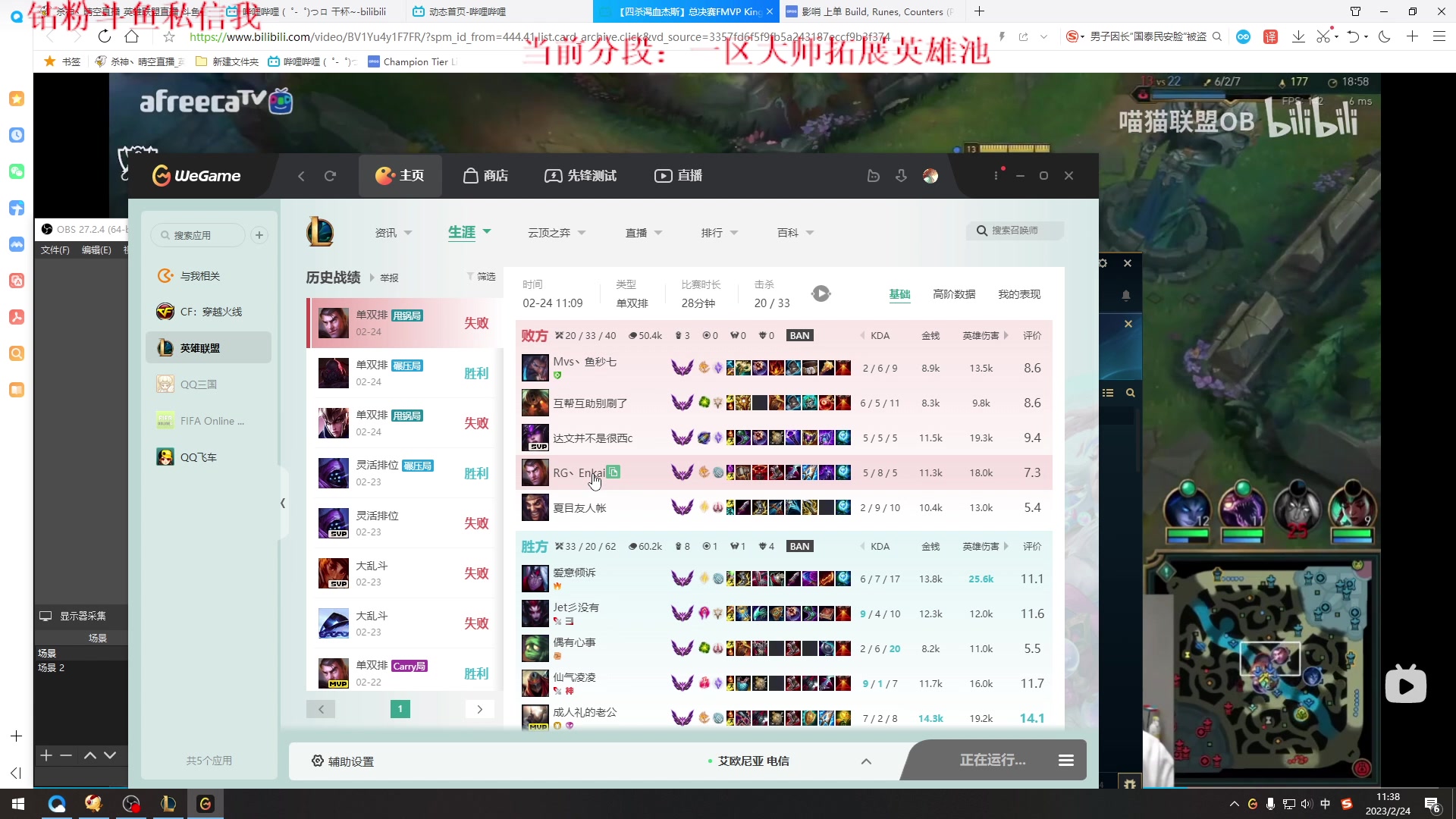
Task: Expand winning team 英雄伤害 column arrow
Action: pos(1006,547)
